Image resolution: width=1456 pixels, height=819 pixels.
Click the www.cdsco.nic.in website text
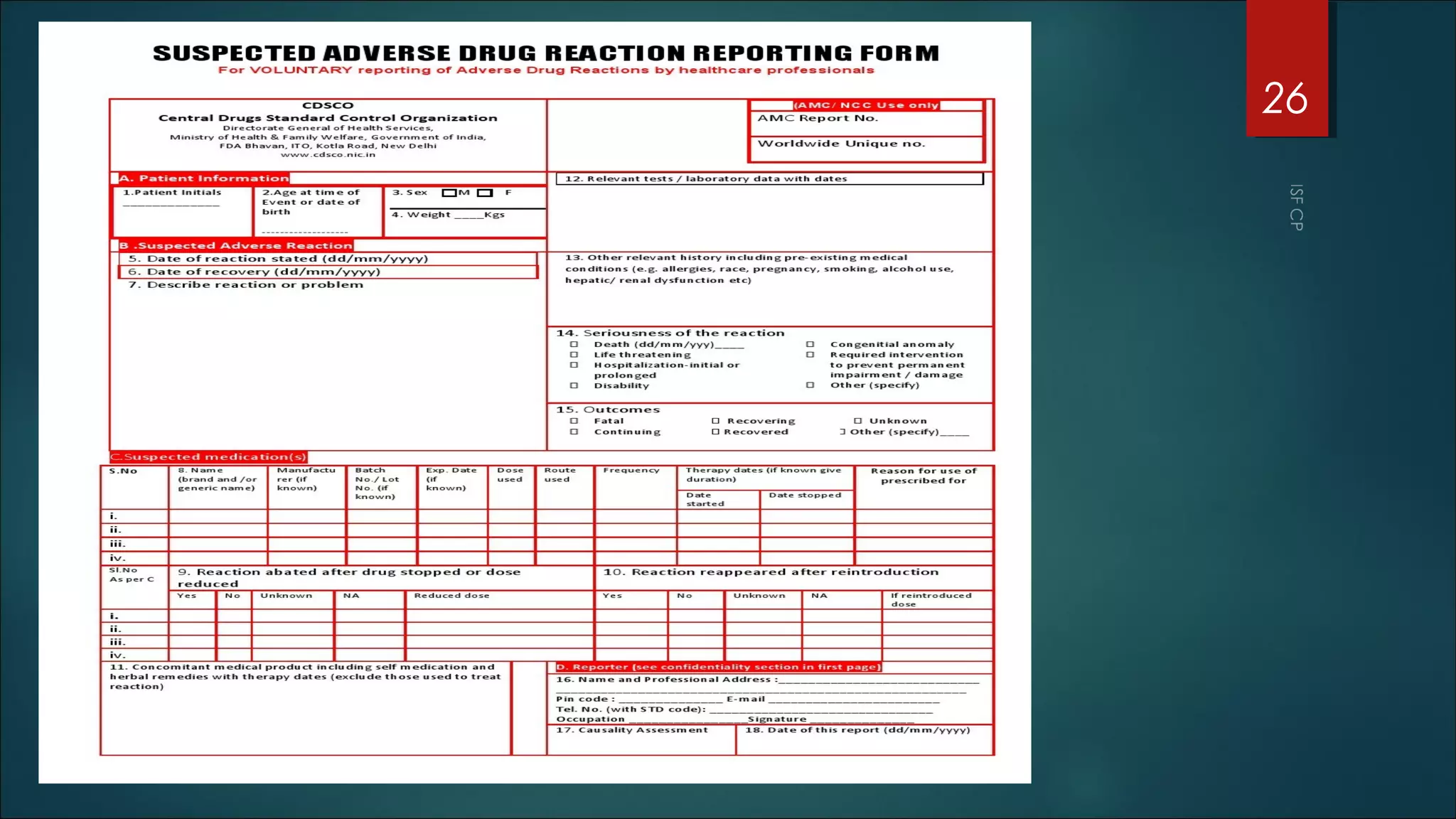pyautogui.click(x=328, y=155)
